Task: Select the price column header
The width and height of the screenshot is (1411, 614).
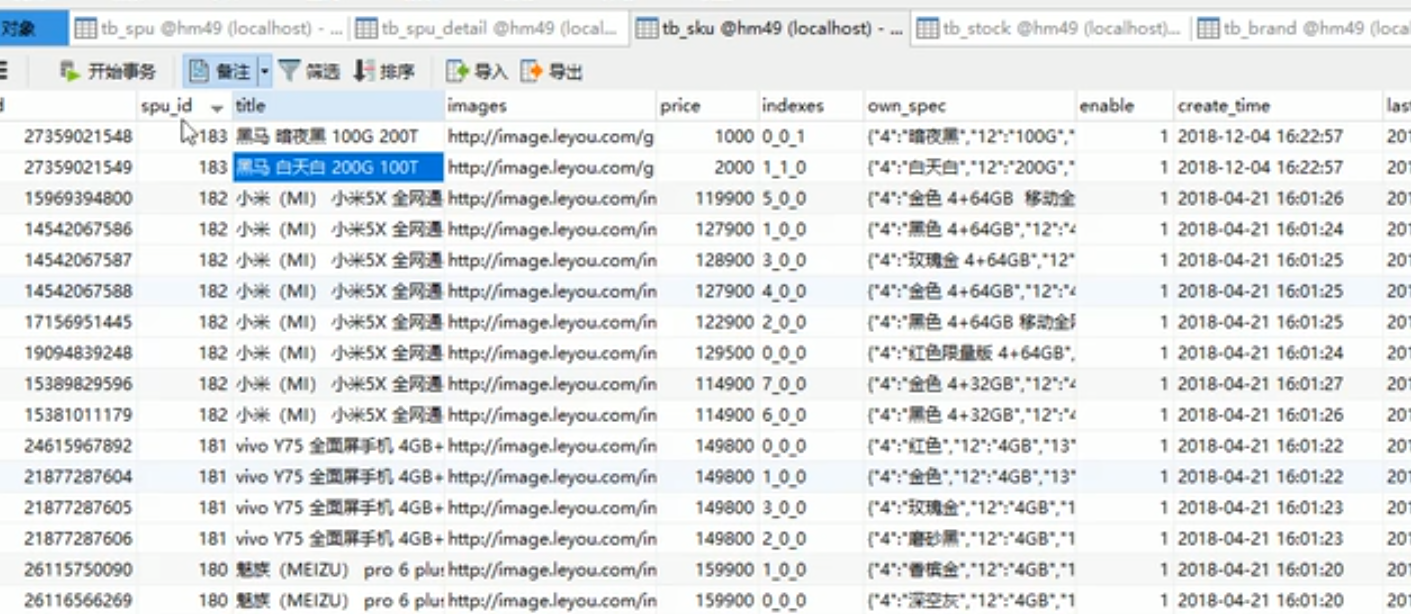Action: (x=708, y=106)
